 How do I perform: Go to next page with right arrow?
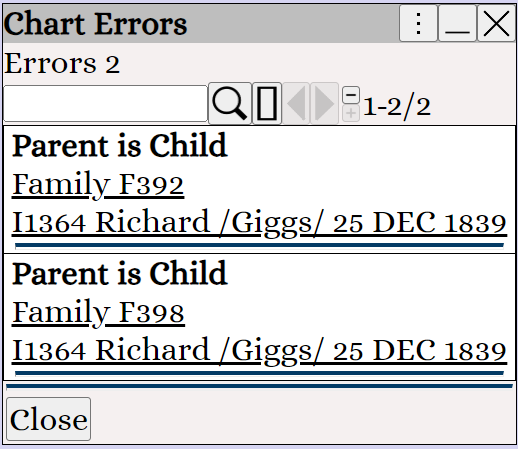coord(324,103)
